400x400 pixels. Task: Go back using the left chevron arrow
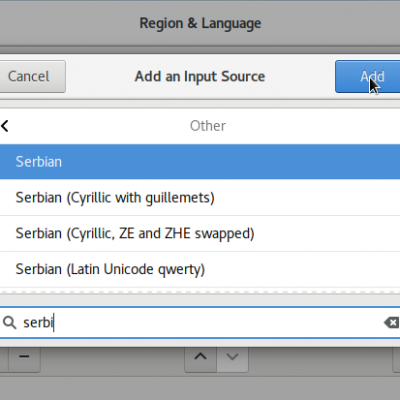point(5,126)
